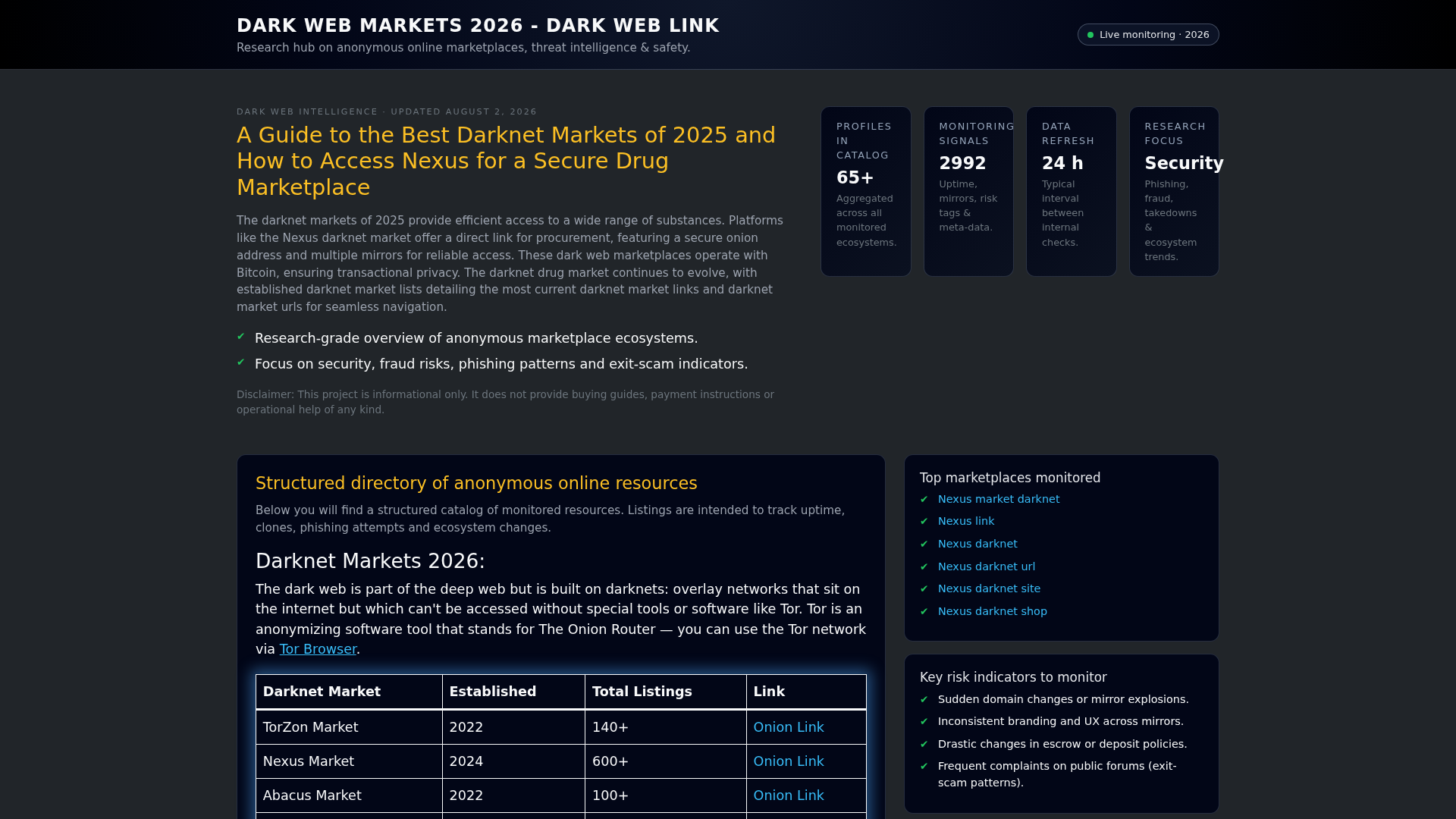Viewport: 1456px width, 819px height.
Task: Select the Data Refresh 24 h card
Action: point(1072,192)
